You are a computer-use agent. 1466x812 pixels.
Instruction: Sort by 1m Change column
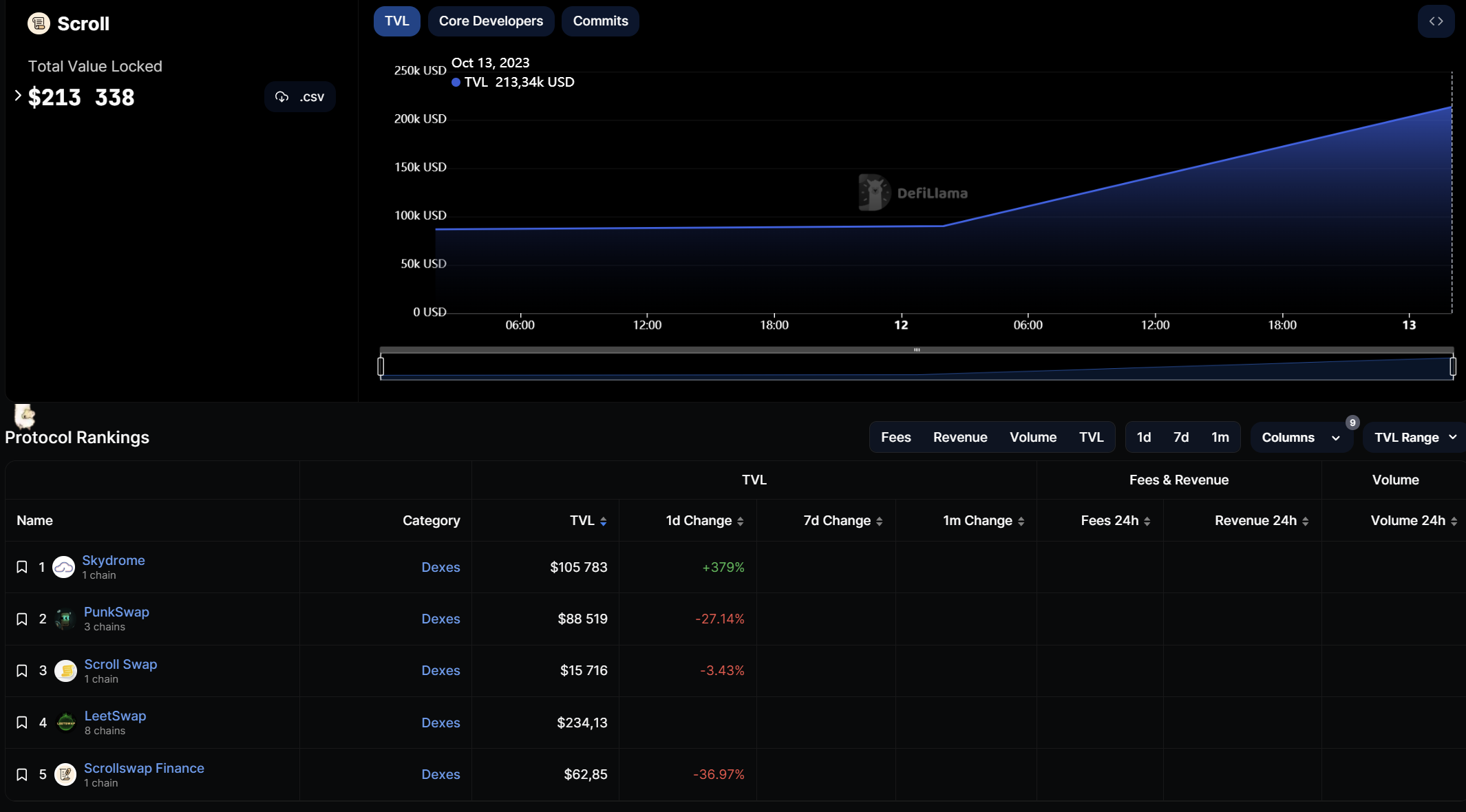[x=1021, y=522]
